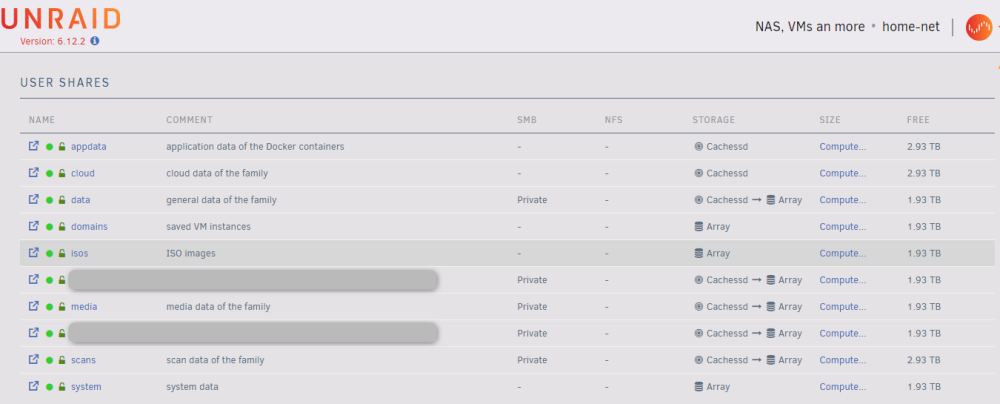Open the domains share link
This screenshot has width=1000, height=404.
pos(89,227)
